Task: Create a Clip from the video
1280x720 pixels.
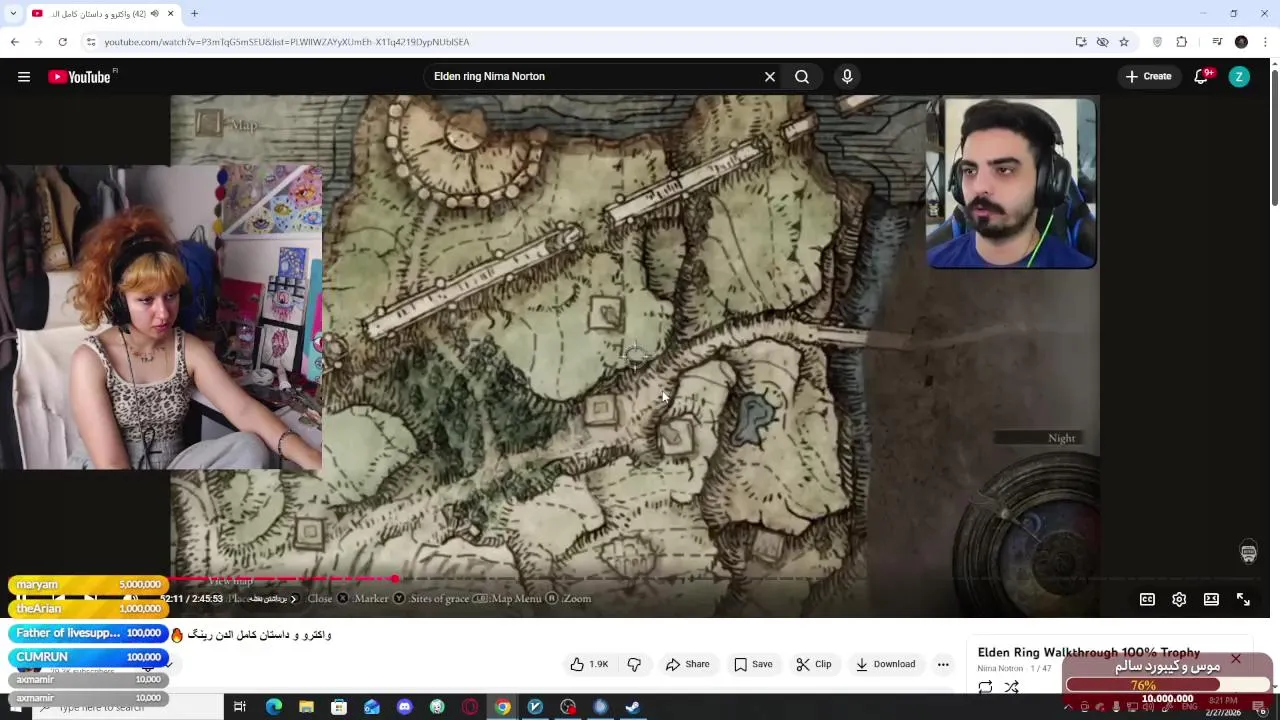Action: pos(813,664)
